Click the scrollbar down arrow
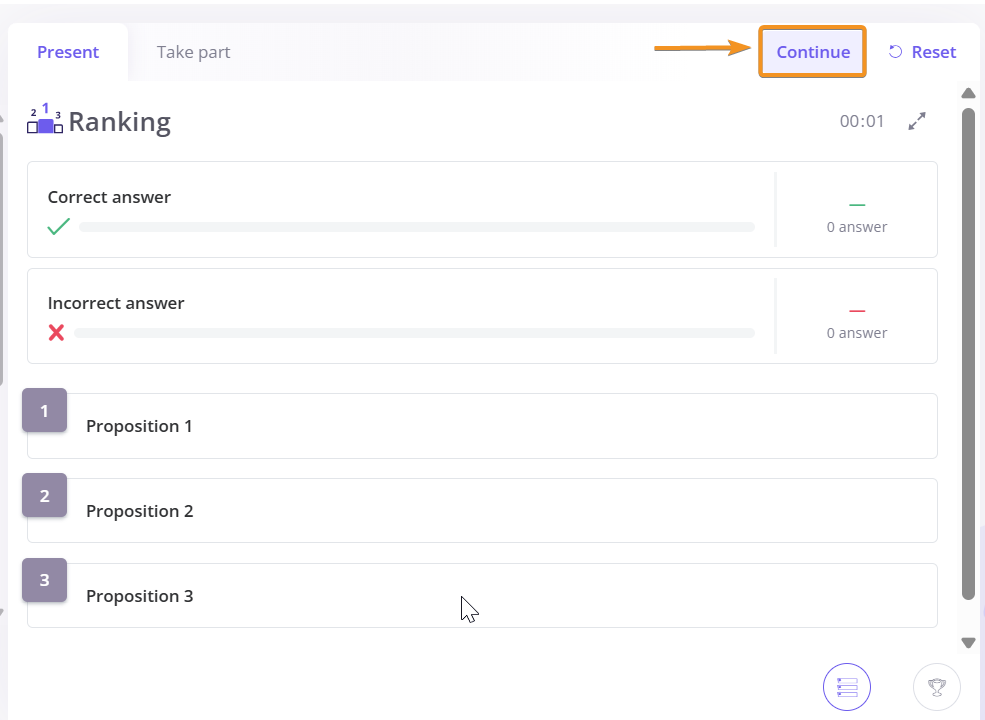985x720 pixels. (x=968, y=643)
